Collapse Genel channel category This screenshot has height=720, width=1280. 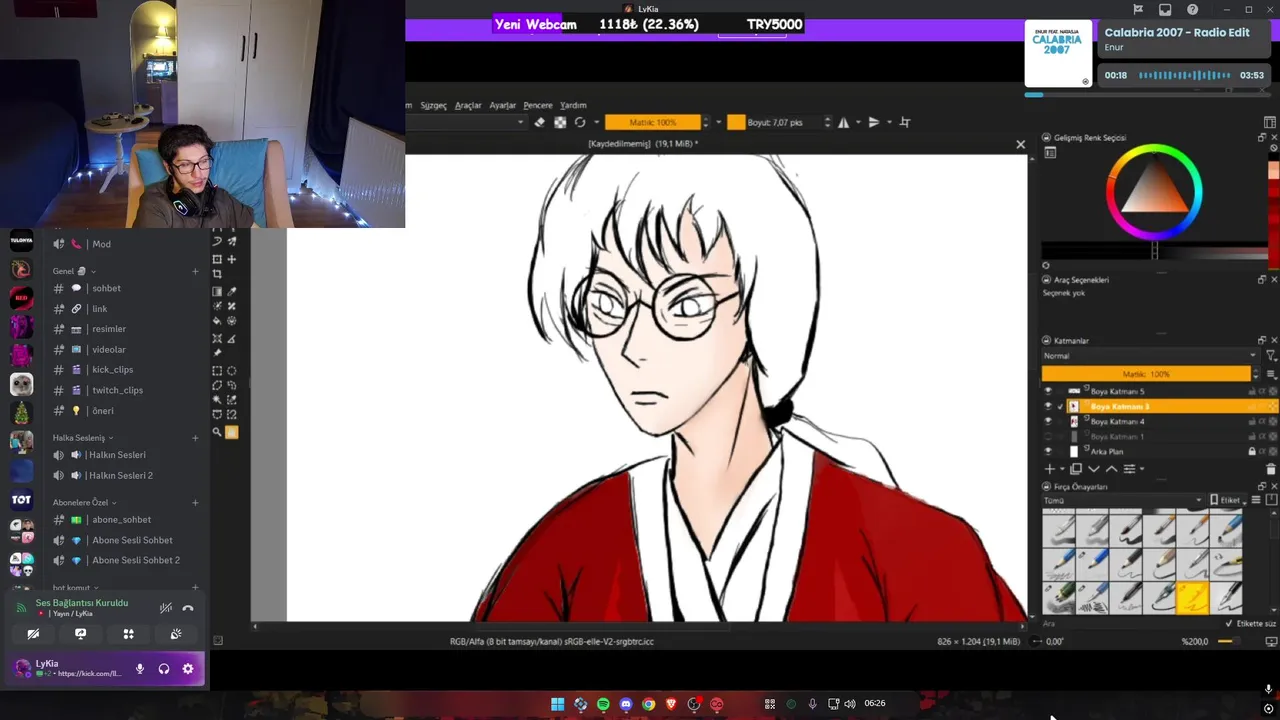(x=74, y=271)
